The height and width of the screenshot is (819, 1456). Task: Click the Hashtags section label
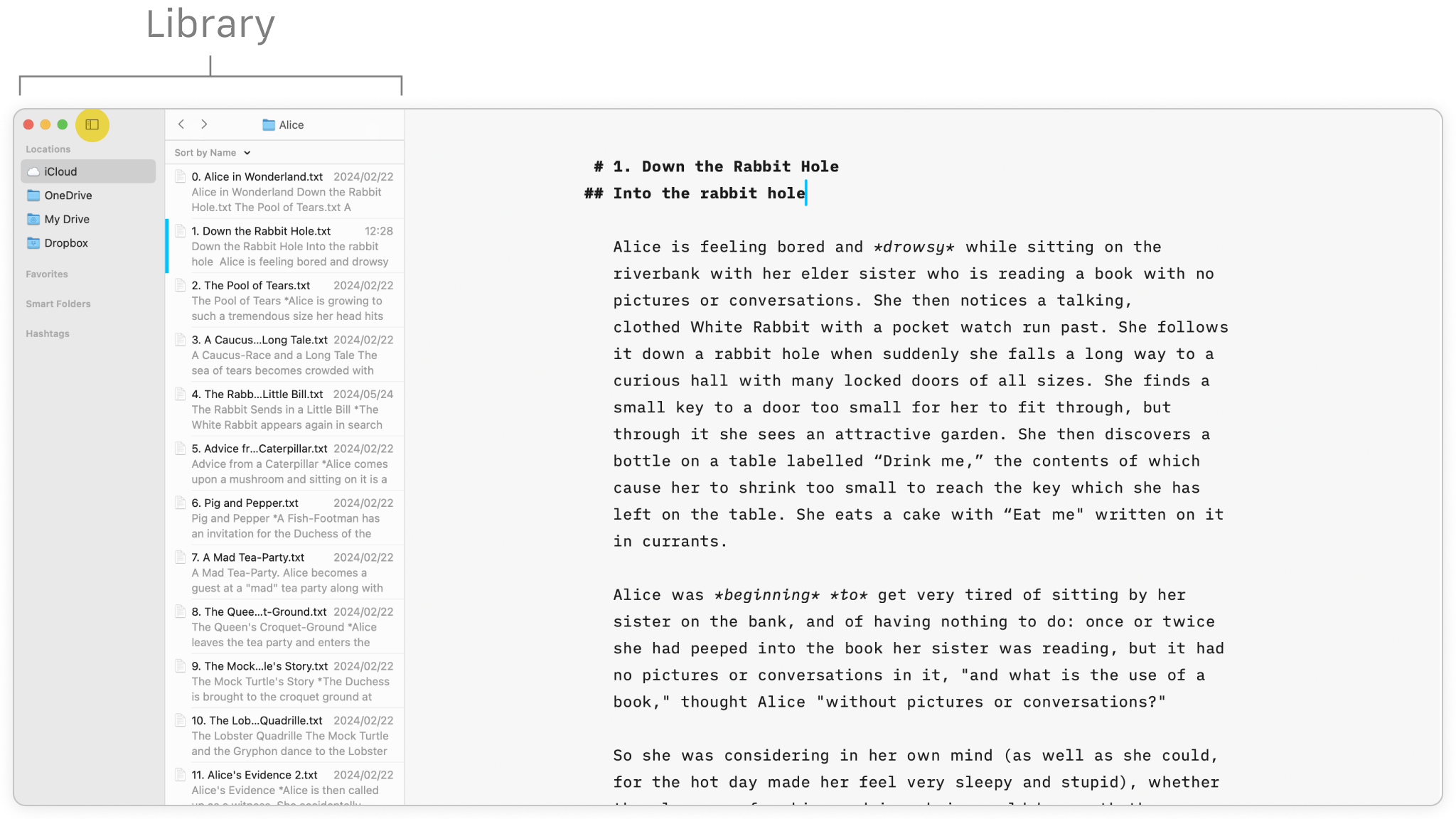click(47, 333)
